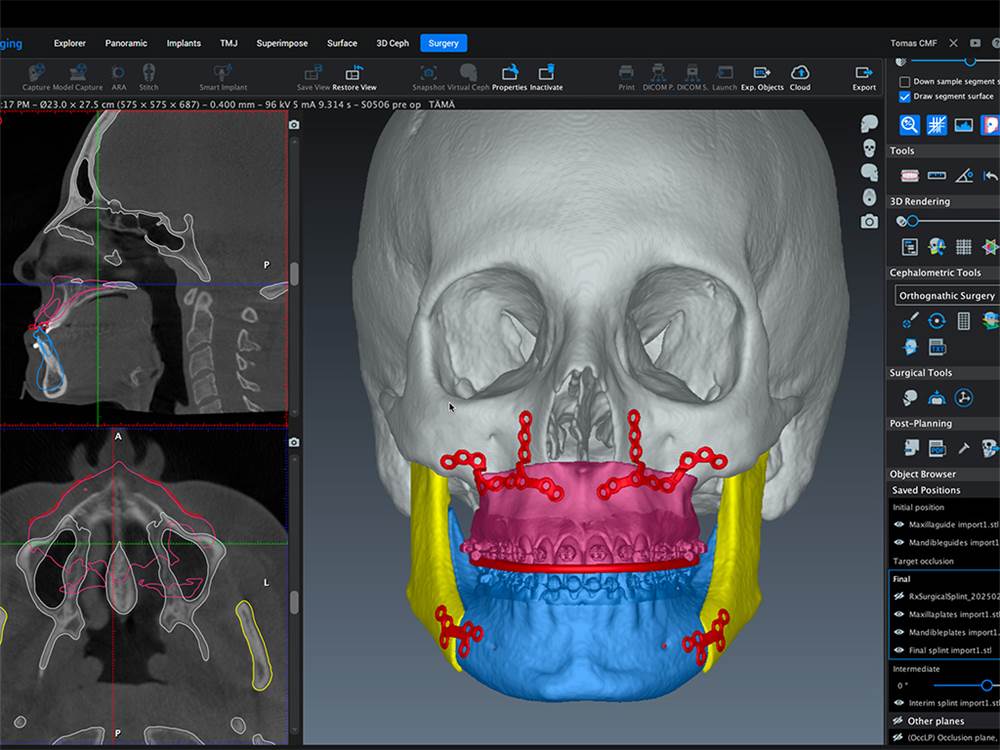Screen dimensions: 1000x750
Task: Click the Inactivate toolbar icon
Action: tap(546, 73)
